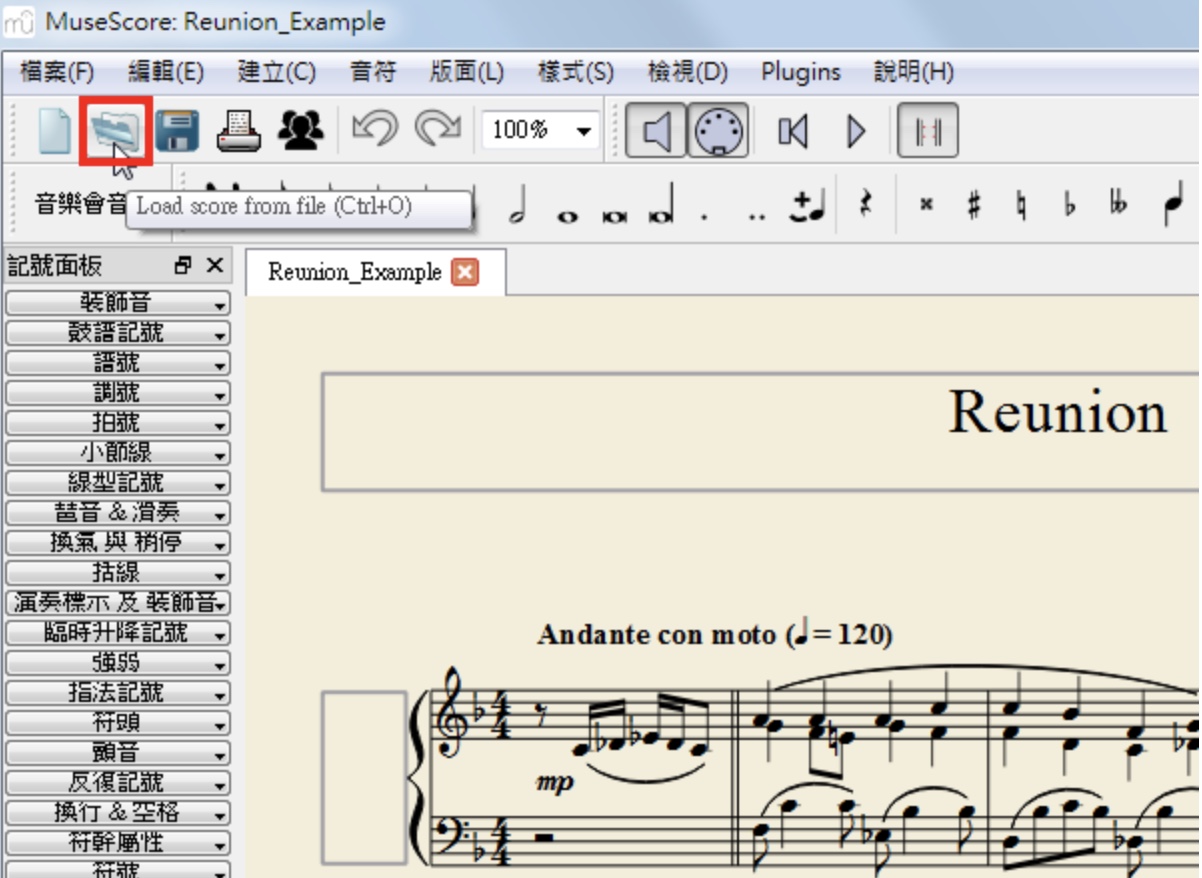Open the 音符 menu
This screenshot has width=1202, height=878.
pyautogui.click(x=373, y=72)
